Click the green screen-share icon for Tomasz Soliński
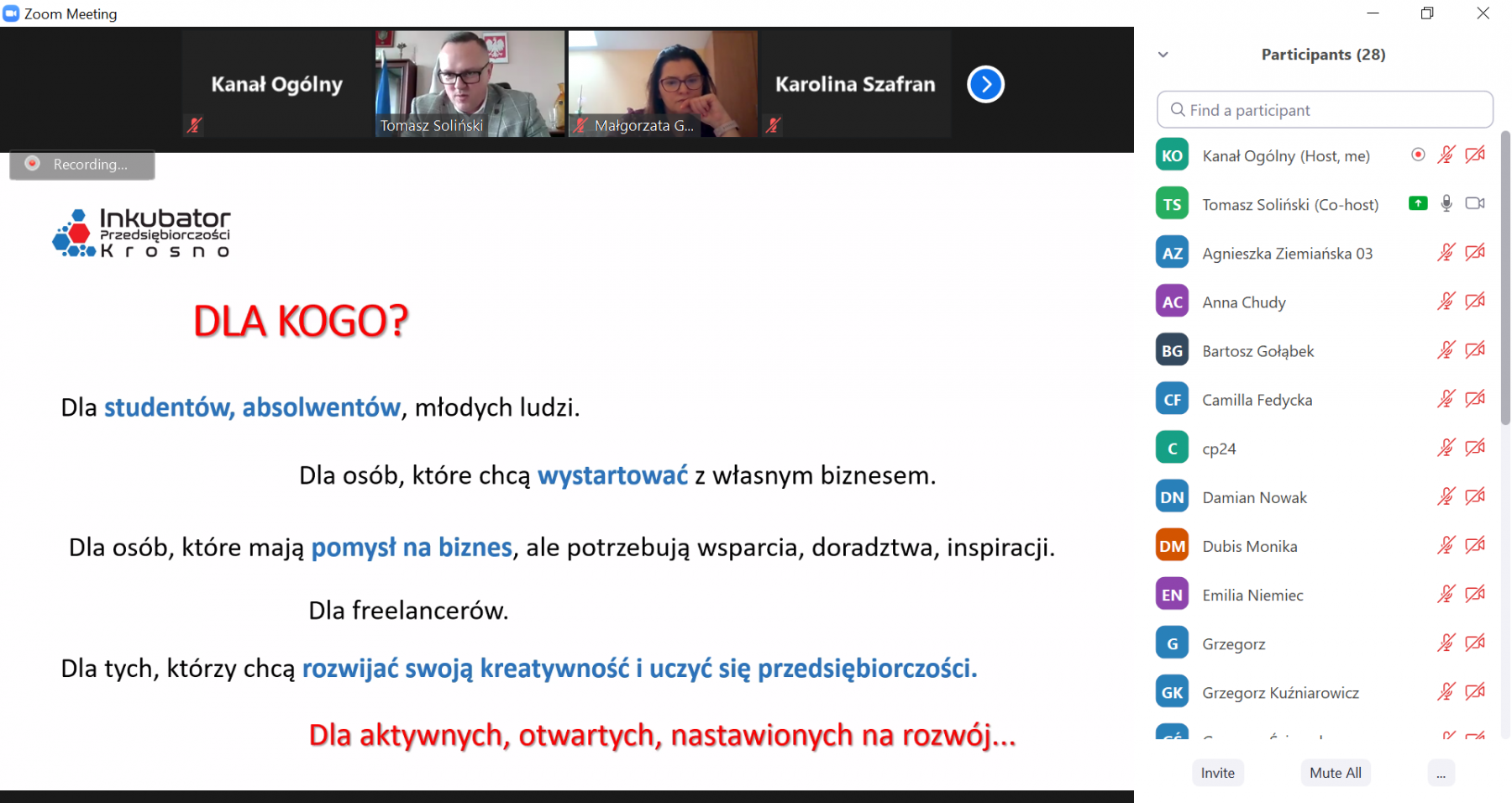This screenshot has width=1512, height=803. 1418,203
